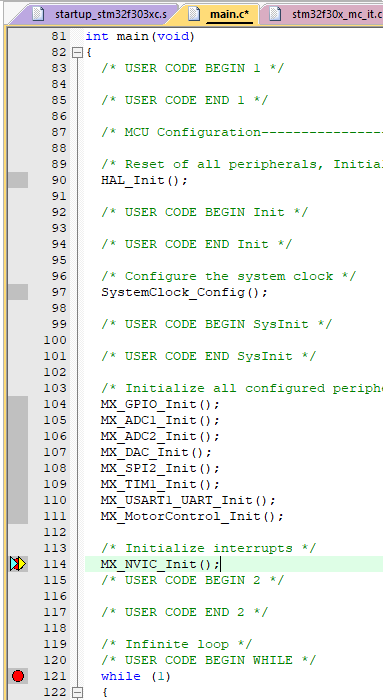The image size is (383, 700).
Task: Place cursor on MX_GPIO_Init() line
Action: (x=160, y=405)
